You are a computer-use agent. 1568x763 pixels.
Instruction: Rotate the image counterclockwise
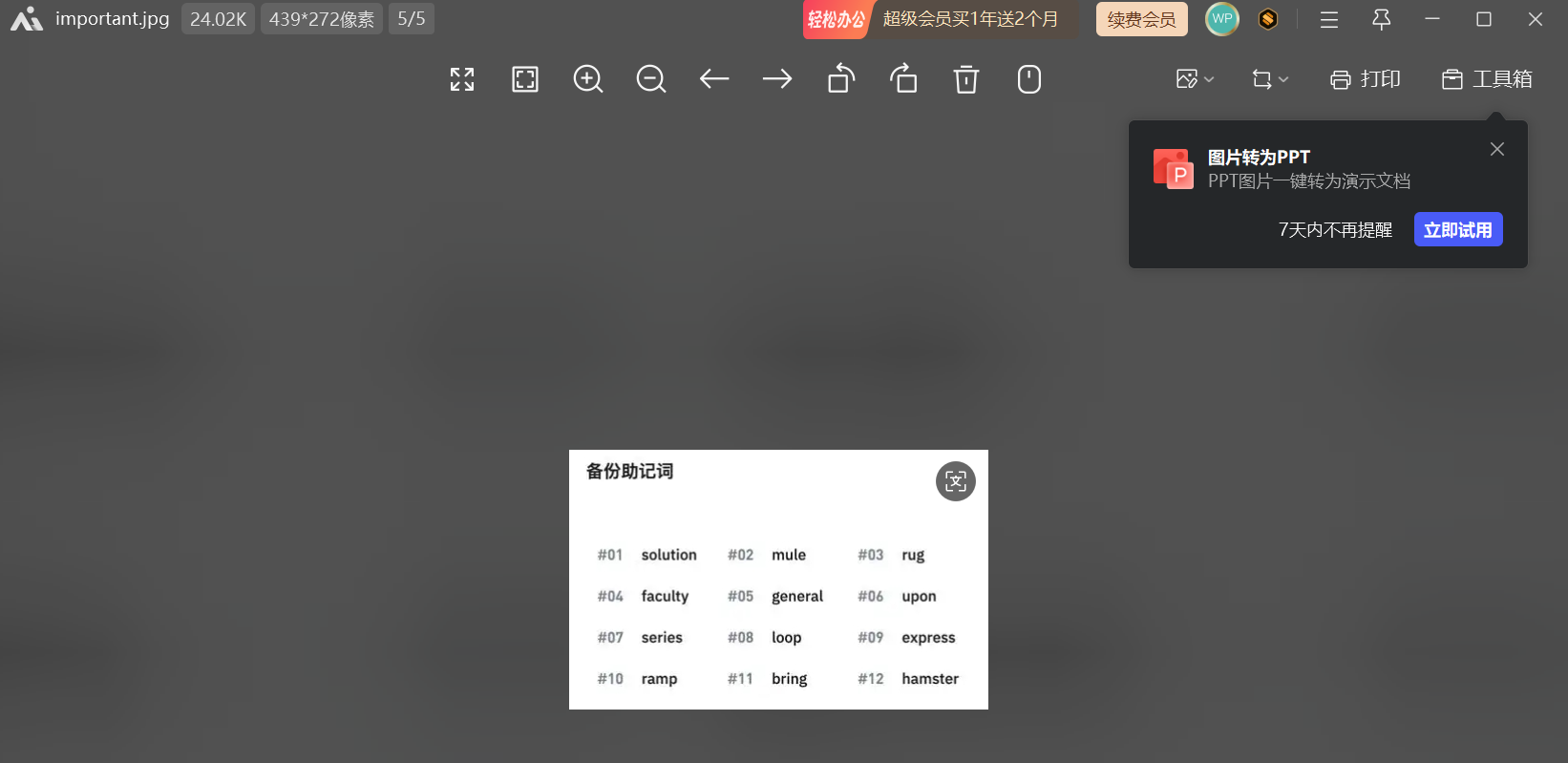point(840,79)
